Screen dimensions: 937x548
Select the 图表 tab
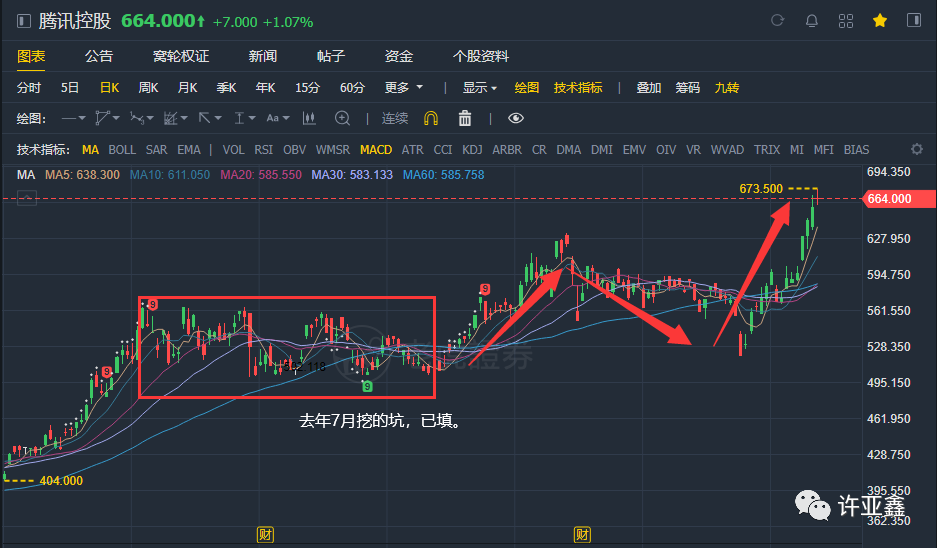pos(31,56)
